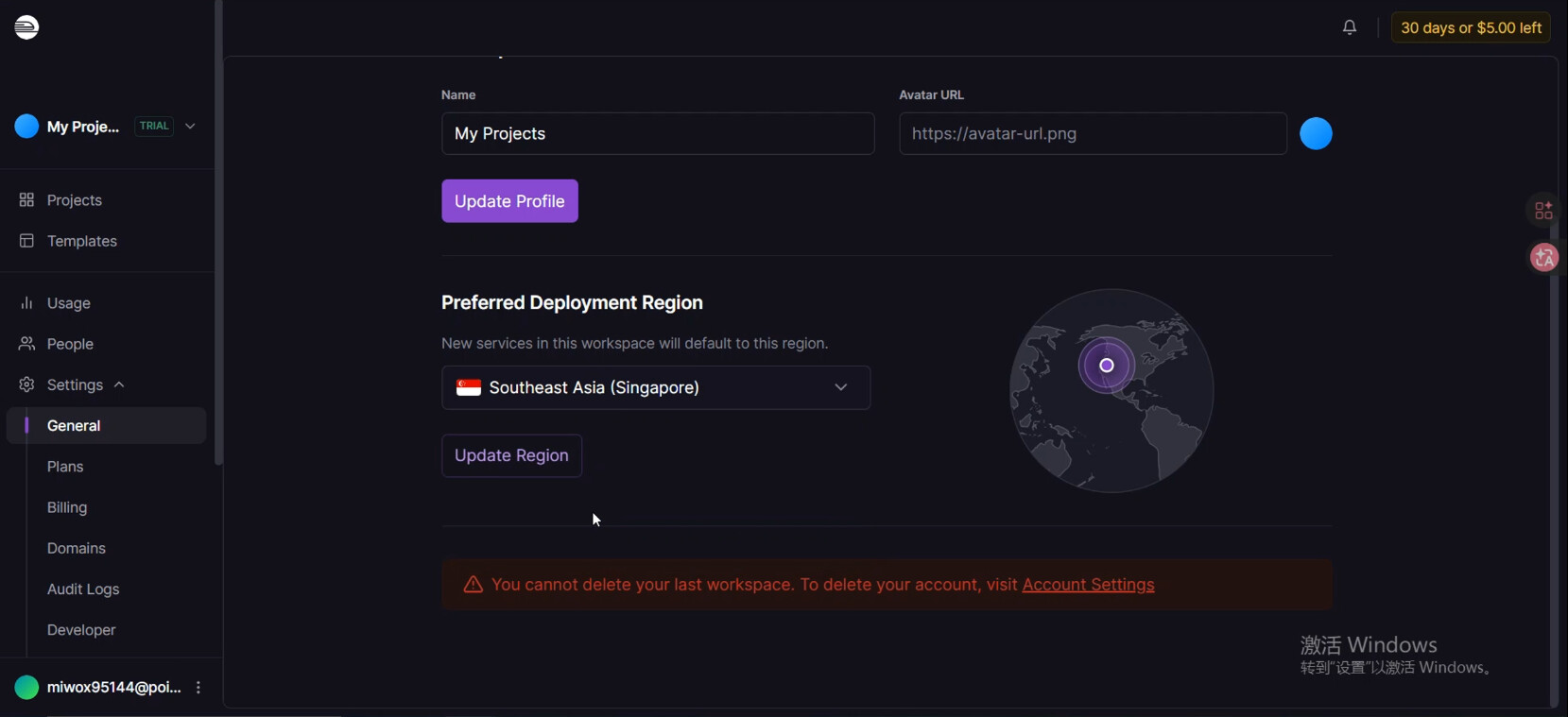Image resolution: width=1568 pixels, height=717 pixels.
Task: Follow the Account Settings link
Action: [x=1088, y=585]
